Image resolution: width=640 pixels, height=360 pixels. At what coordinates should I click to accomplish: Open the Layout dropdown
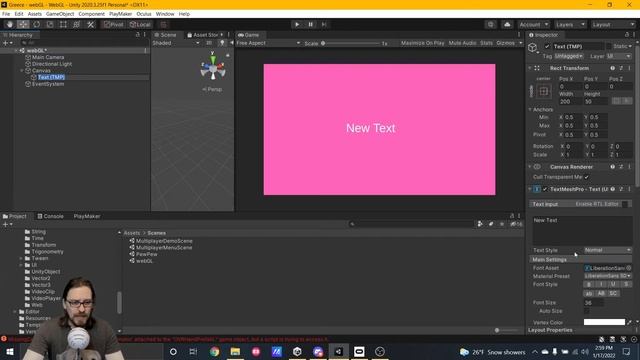[613, 24]
